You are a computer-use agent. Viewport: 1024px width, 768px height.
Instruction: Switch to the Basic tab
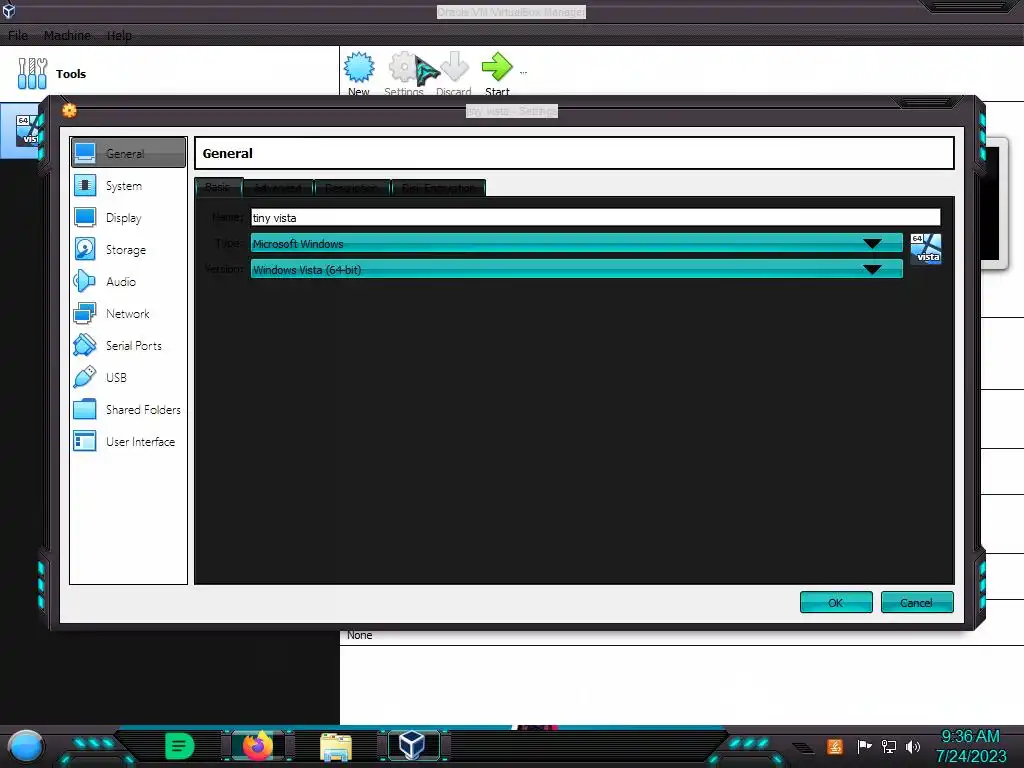tap(218, 187)
